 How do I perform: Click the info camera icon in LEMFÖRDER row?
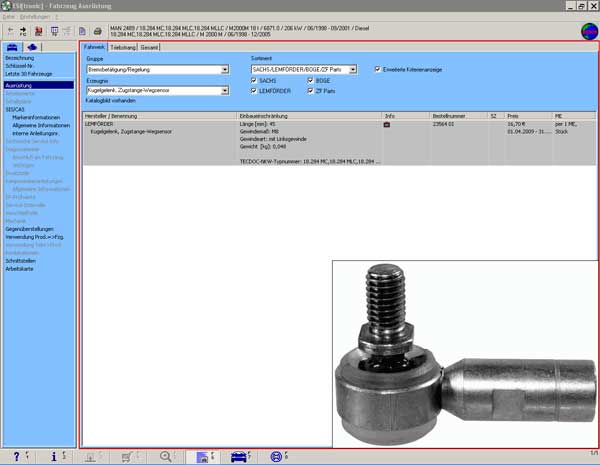tap(387, 124)
